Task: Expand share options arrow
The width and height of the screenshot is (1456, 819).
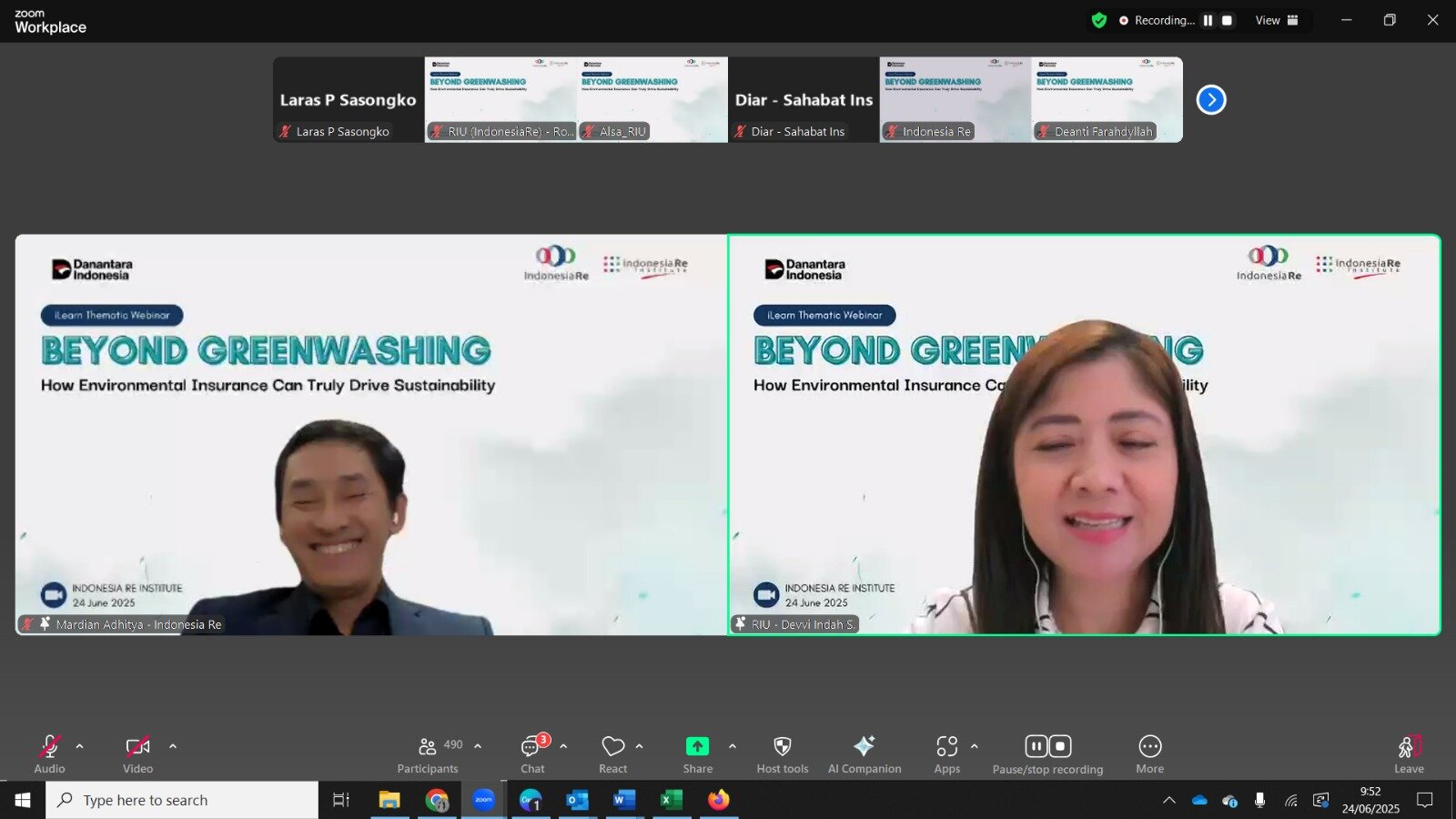Action: point(733,746)
